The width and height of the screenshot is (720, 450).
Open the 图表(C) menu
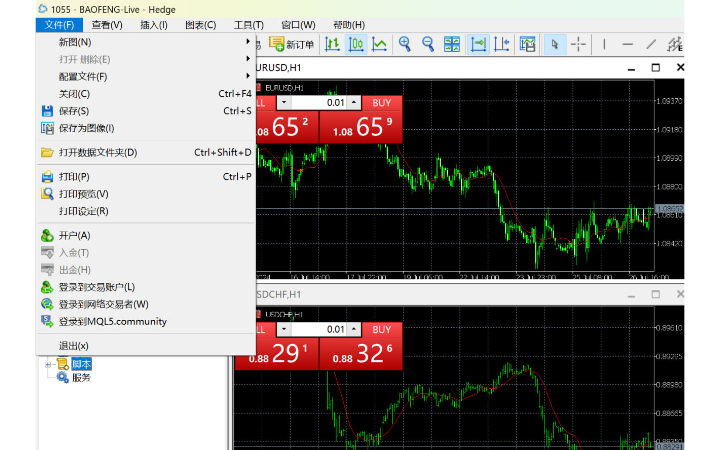point(201,25)
